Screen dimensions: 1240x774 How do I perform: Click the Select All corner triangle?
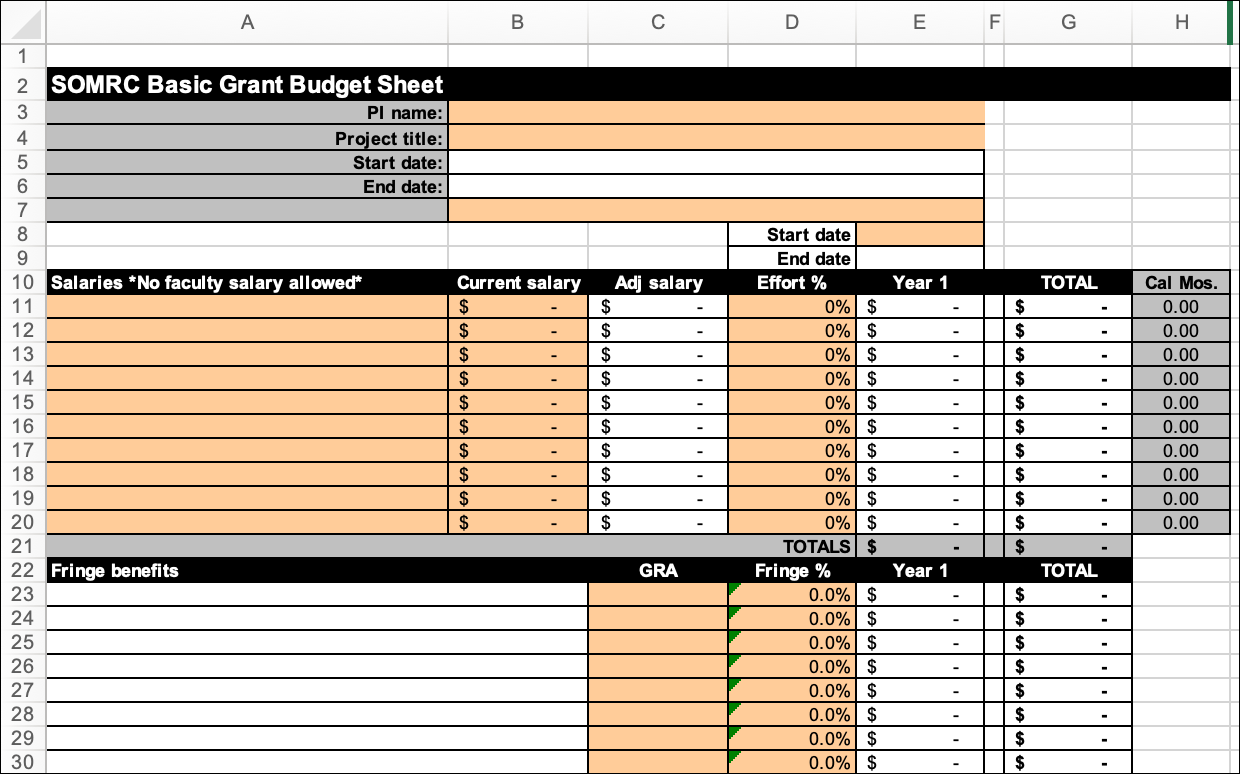click(23, 22)
